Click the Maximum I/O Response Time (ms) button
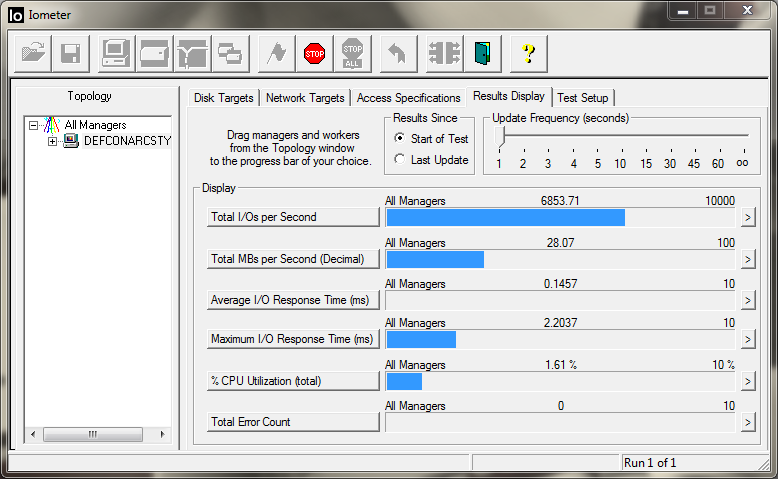 pyautogui.click(x=292, y=339)
